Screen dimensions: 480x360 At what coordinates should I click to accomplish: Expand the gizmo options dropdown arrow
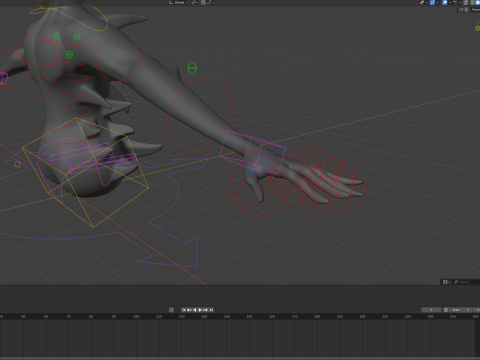pyautogui.click(x=437, y=2)
